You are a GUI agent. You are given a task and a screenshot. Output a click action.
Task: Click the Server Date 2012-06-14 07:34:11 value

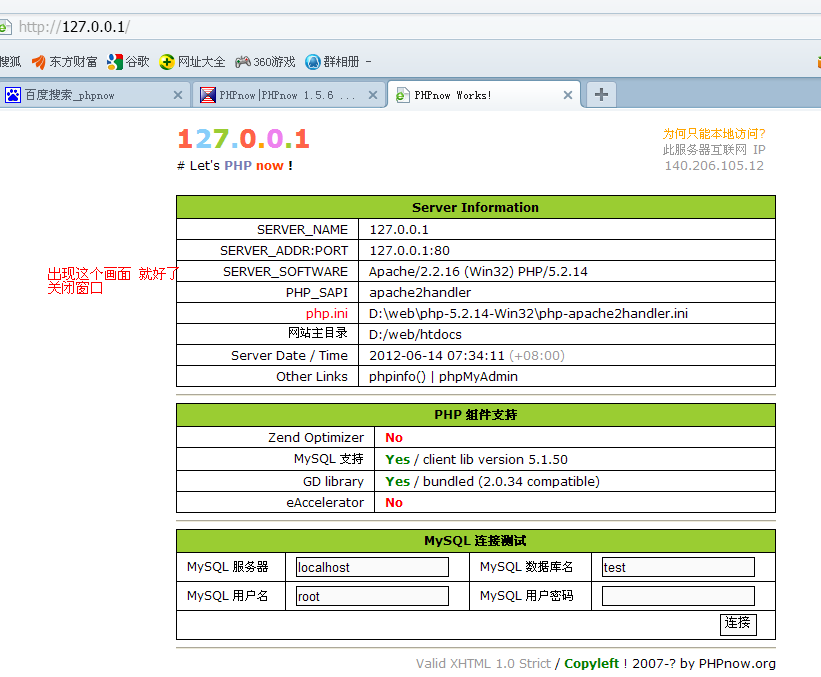437,356
